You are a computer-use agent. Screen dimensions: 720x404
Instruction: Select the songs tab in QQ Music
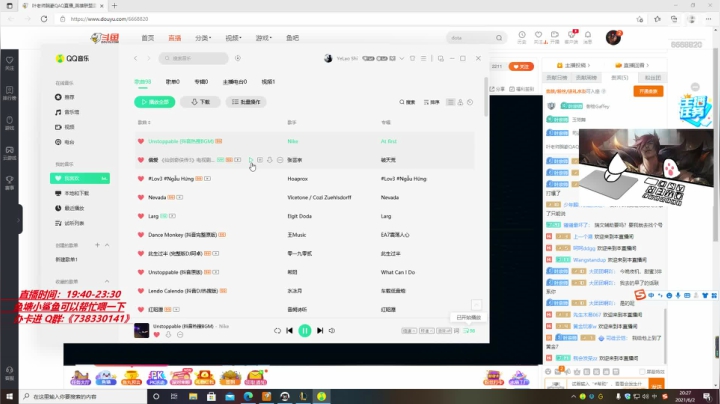click(142, 82)
